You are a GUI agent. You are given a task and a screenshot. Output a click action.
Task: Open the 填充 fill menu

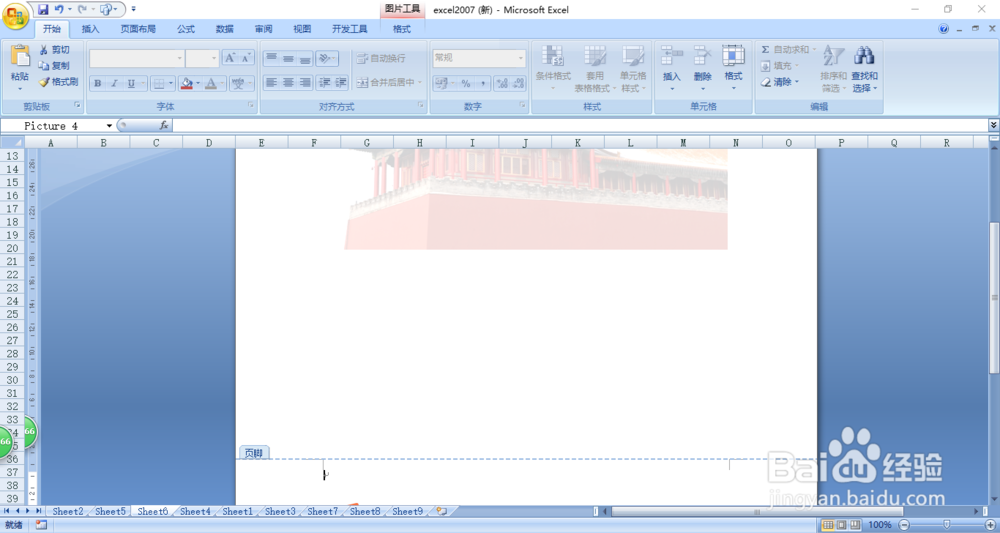(779, 66)
